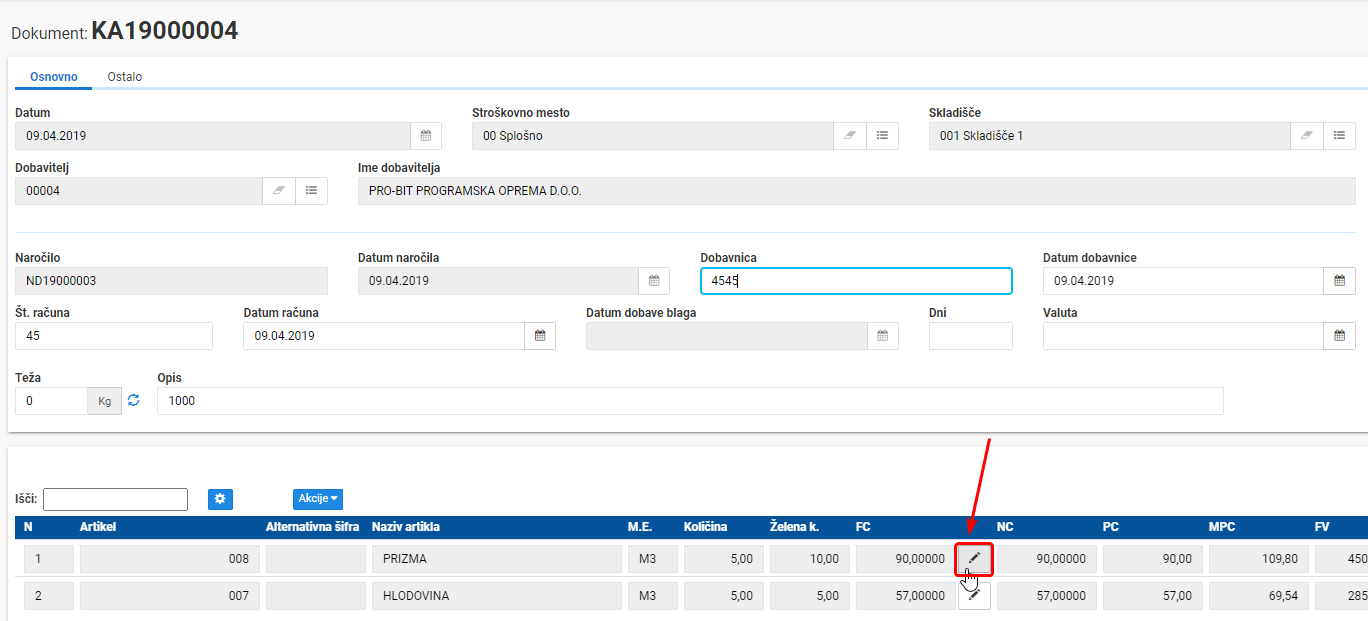Refresh weight with Teža recalculate icon
This screenshot has width=1368, height=621.
click(134, 401)
